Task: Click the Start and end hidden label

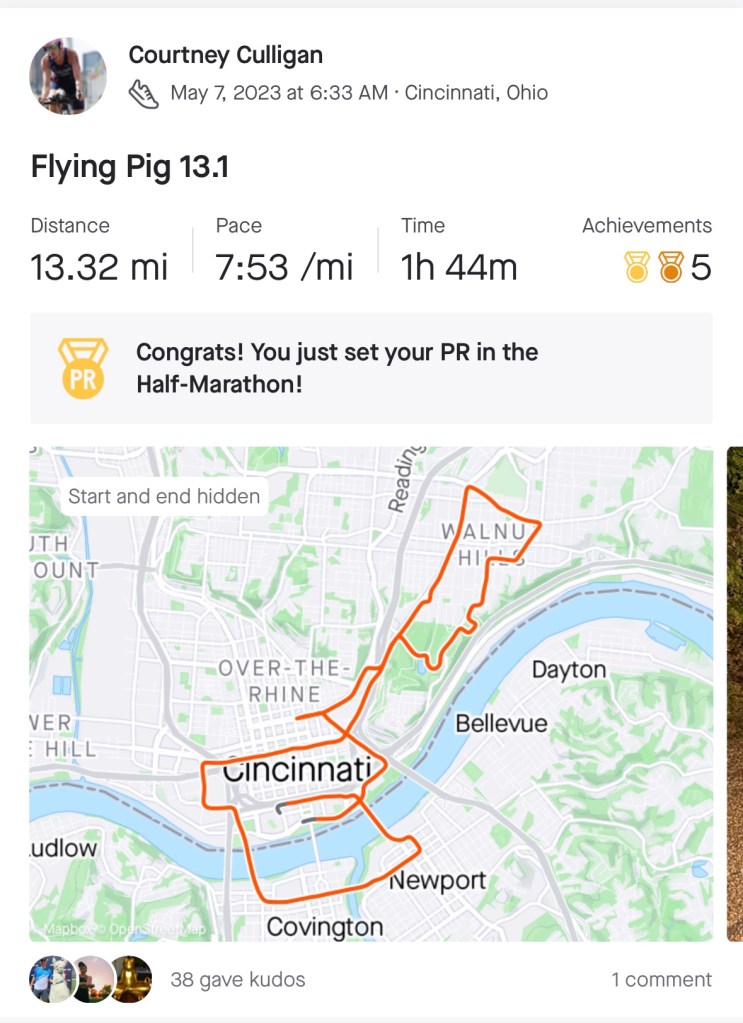Action: (x=164, y=496)
